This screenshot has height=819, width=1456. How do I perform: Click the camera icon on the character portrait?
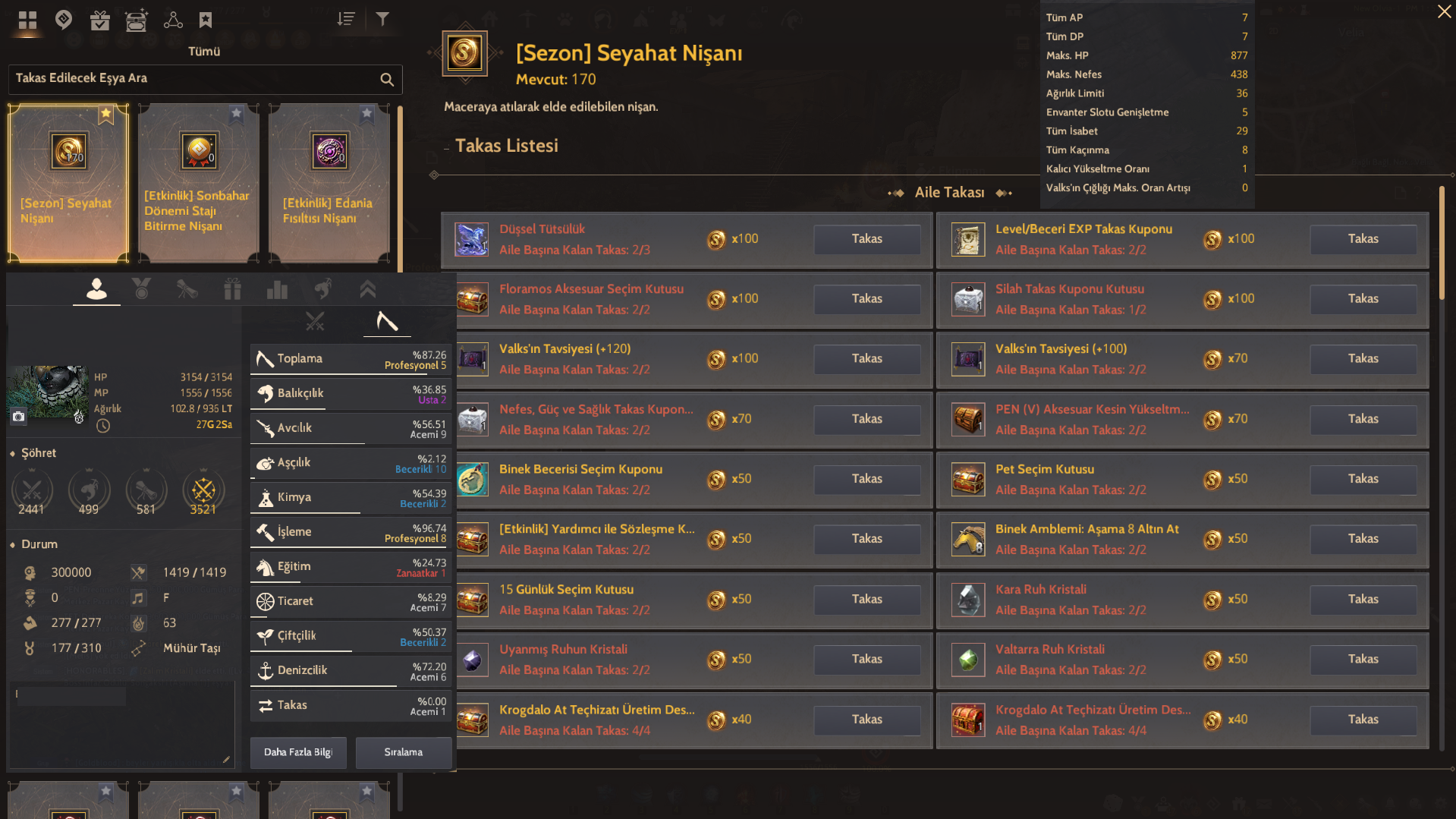coord(19,416)
